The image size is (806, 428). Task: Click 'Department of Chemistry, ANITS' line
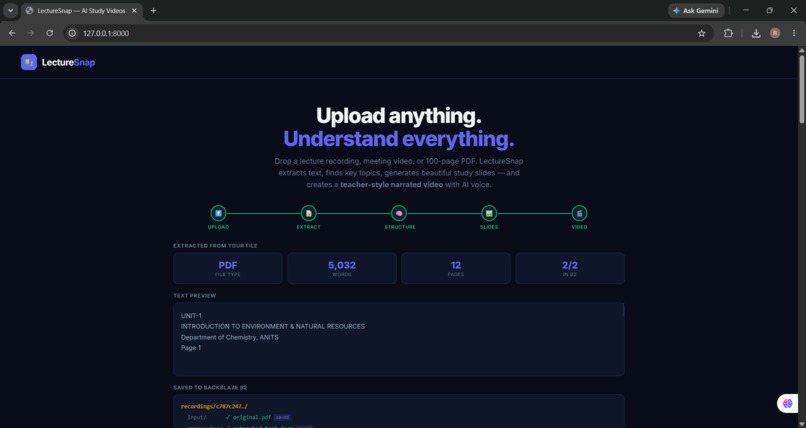tap(230, 337)
